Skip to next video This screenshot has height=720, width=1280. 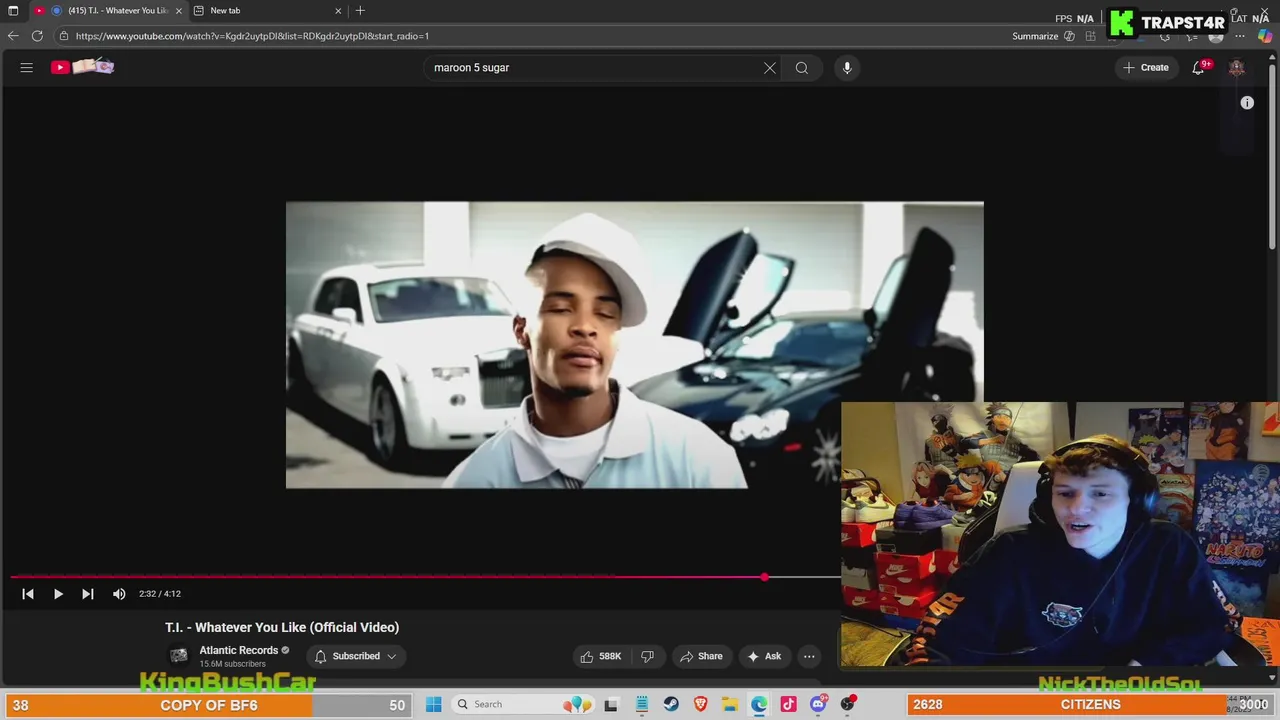[x=88, y=594]
